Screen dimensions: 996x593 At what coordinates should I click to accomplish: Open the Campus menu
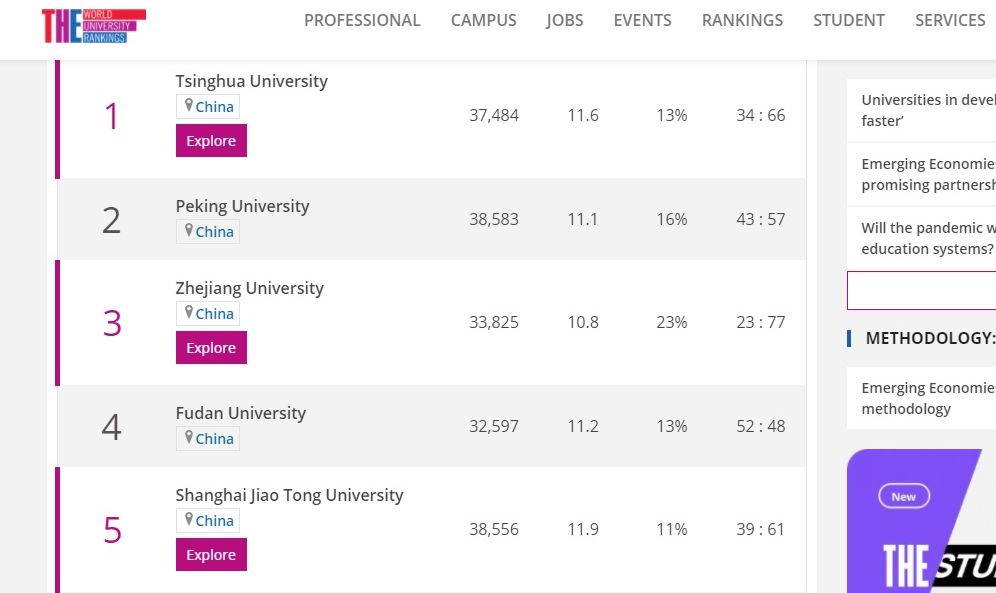pos(484,20)
